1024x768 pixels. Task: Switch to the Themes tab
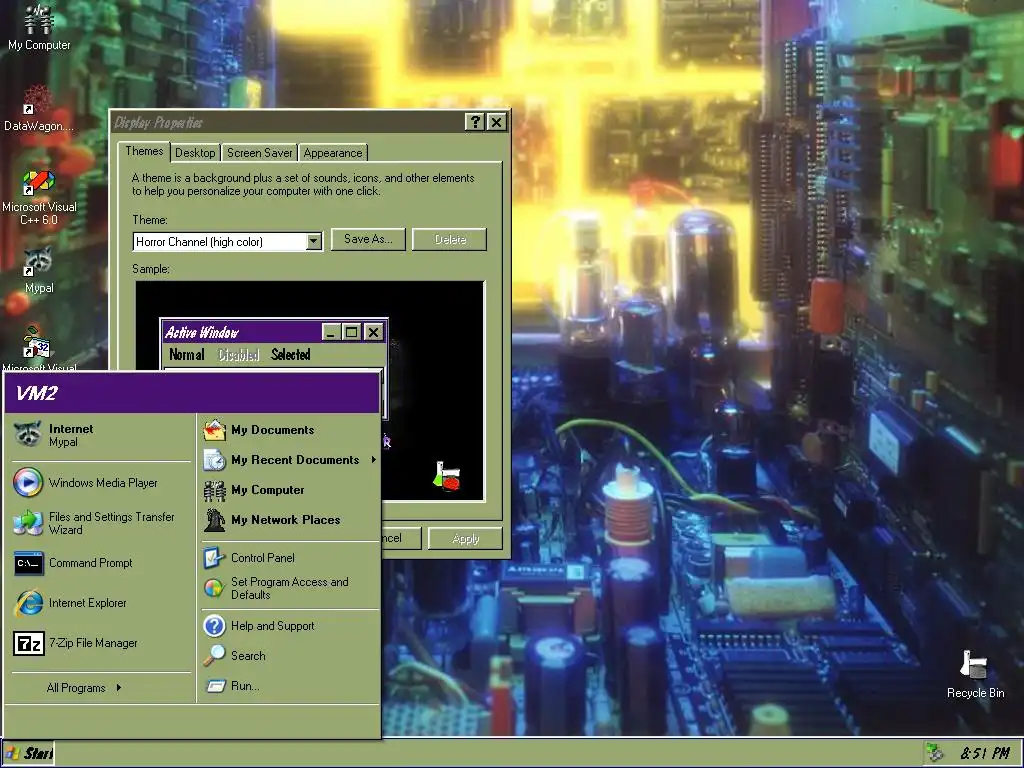[x=144, y=151]
